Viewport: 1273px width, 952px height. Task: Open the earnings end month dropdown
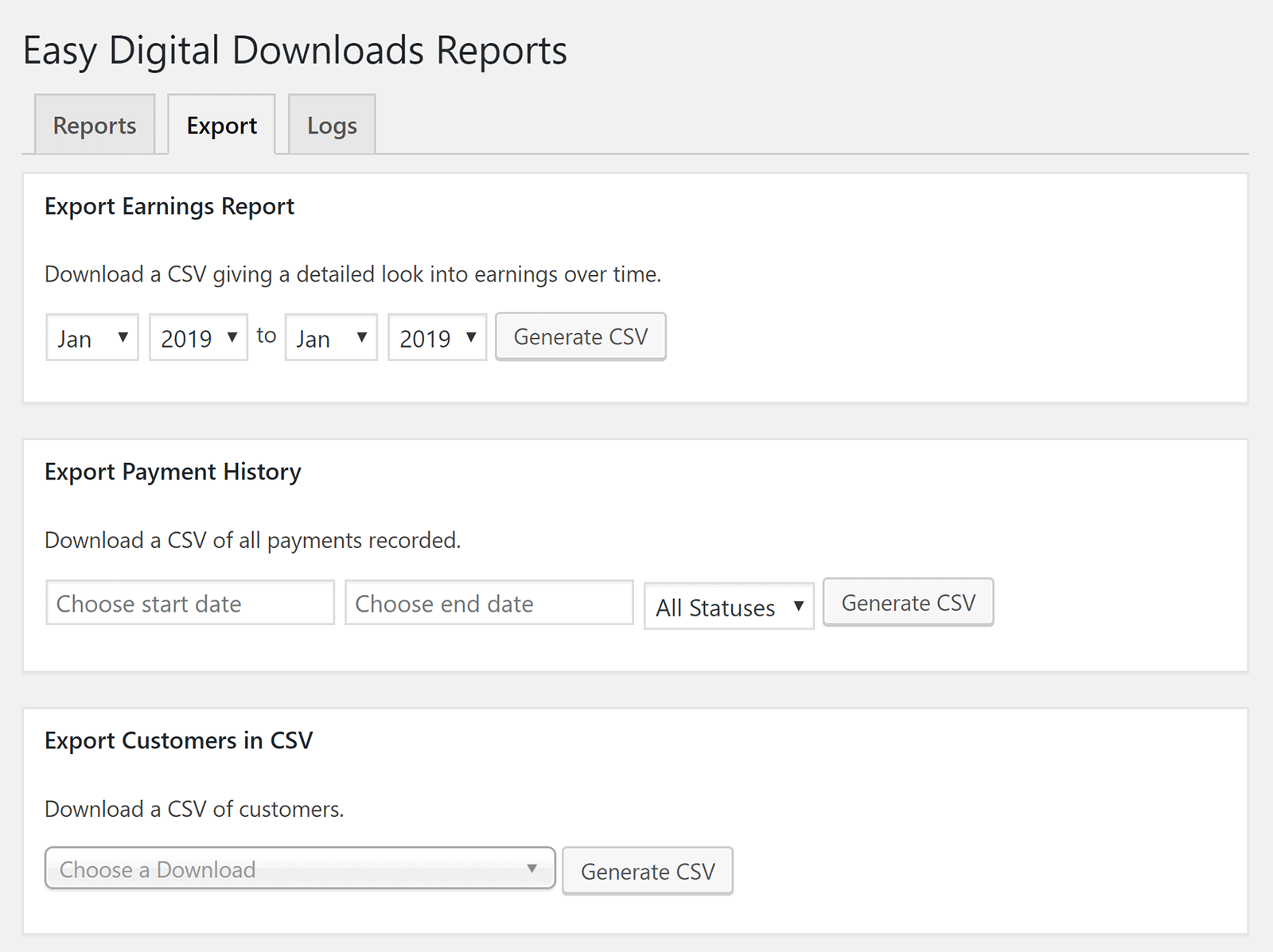click(x=331, y=337)
